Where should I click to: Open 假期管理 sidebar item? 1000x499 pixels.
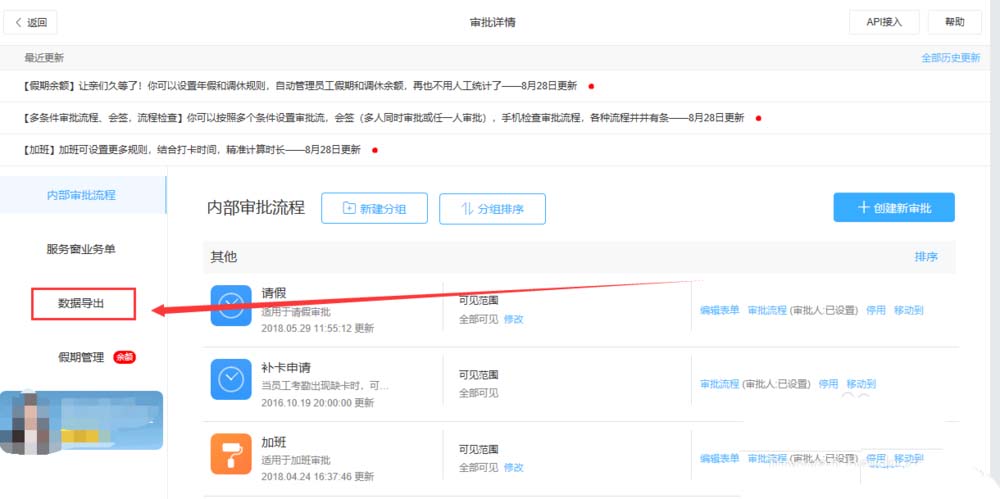80,357
